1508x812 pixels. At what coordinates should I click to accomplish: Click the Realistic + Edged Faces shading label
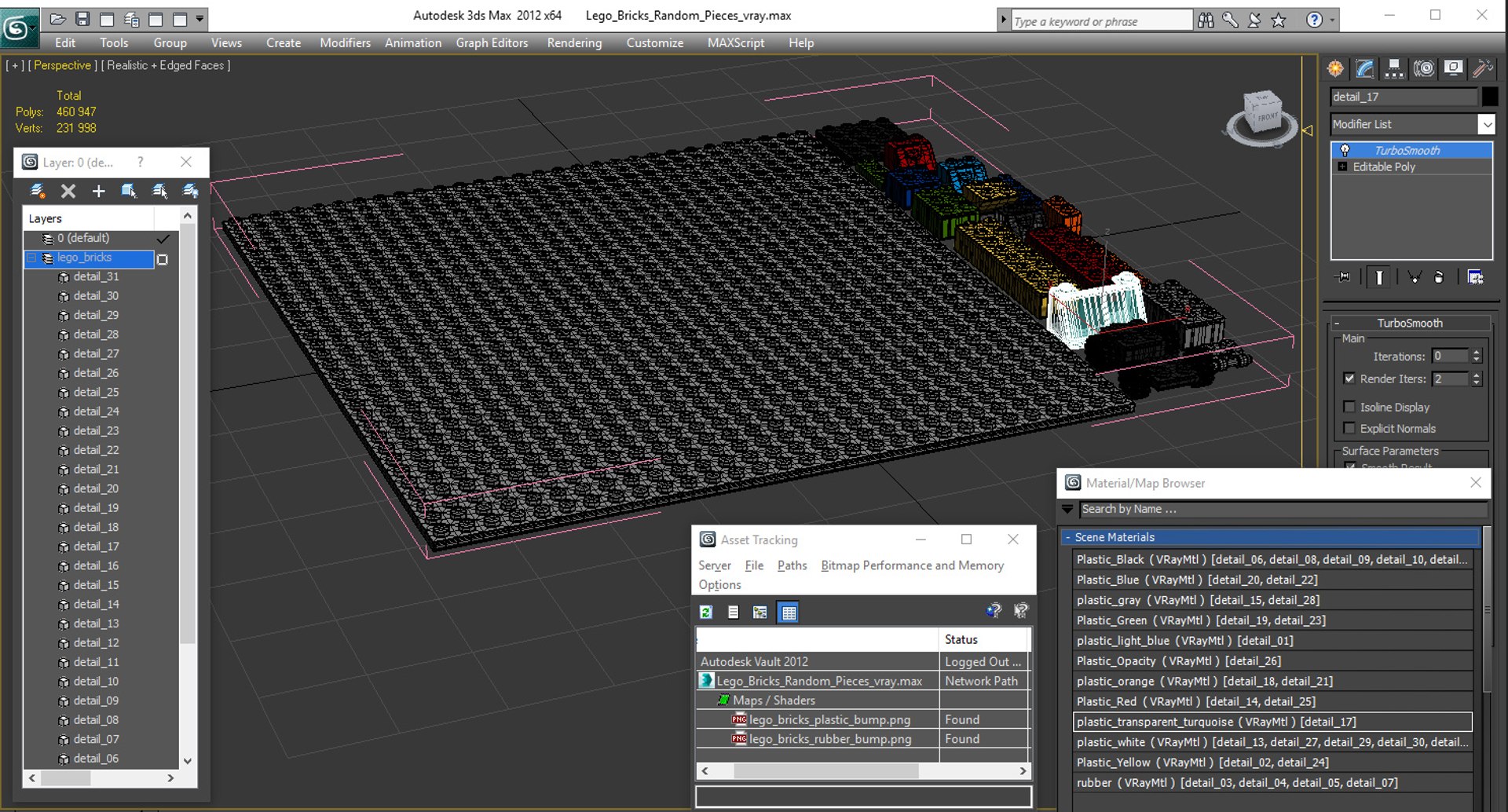[x=166, y=65]
